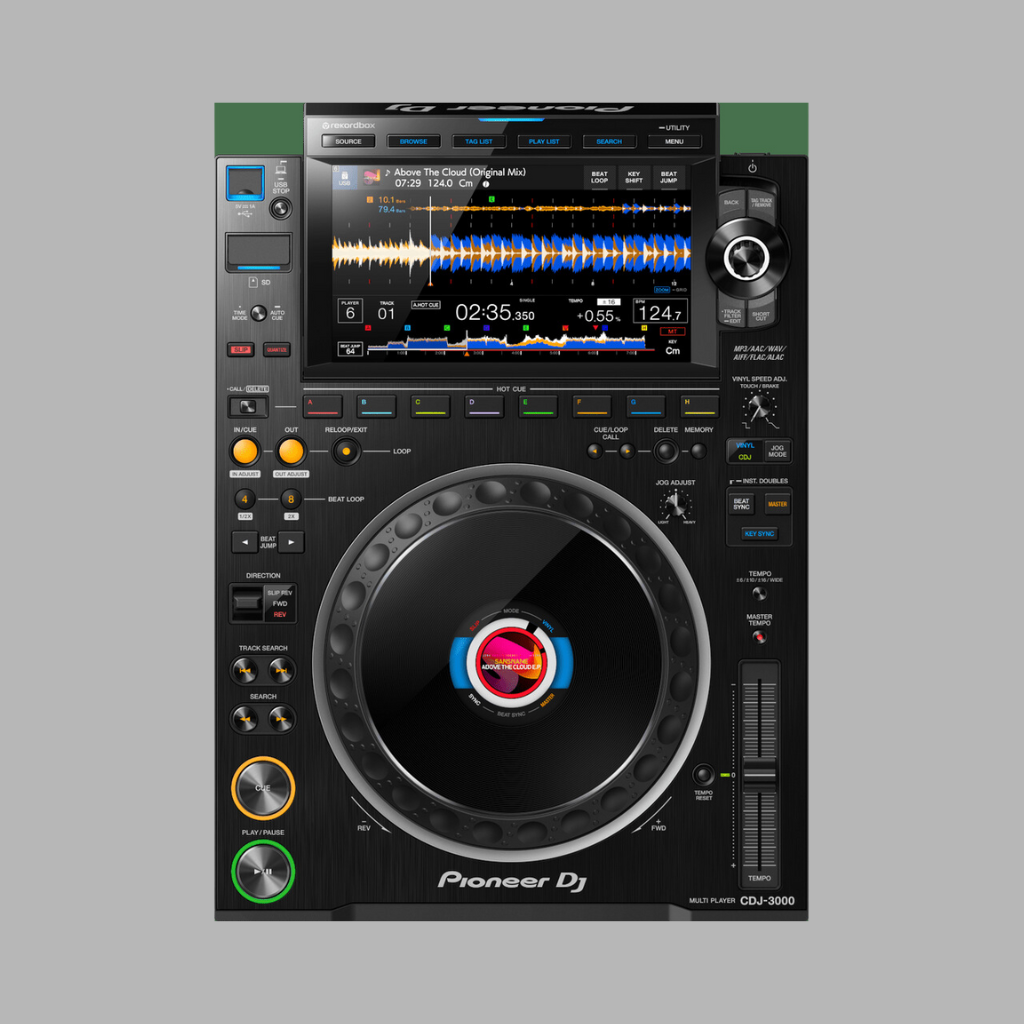Open the TAG LIST tab
The height and width of the screenshot is (1024, 1024).
tap(479, 141)
